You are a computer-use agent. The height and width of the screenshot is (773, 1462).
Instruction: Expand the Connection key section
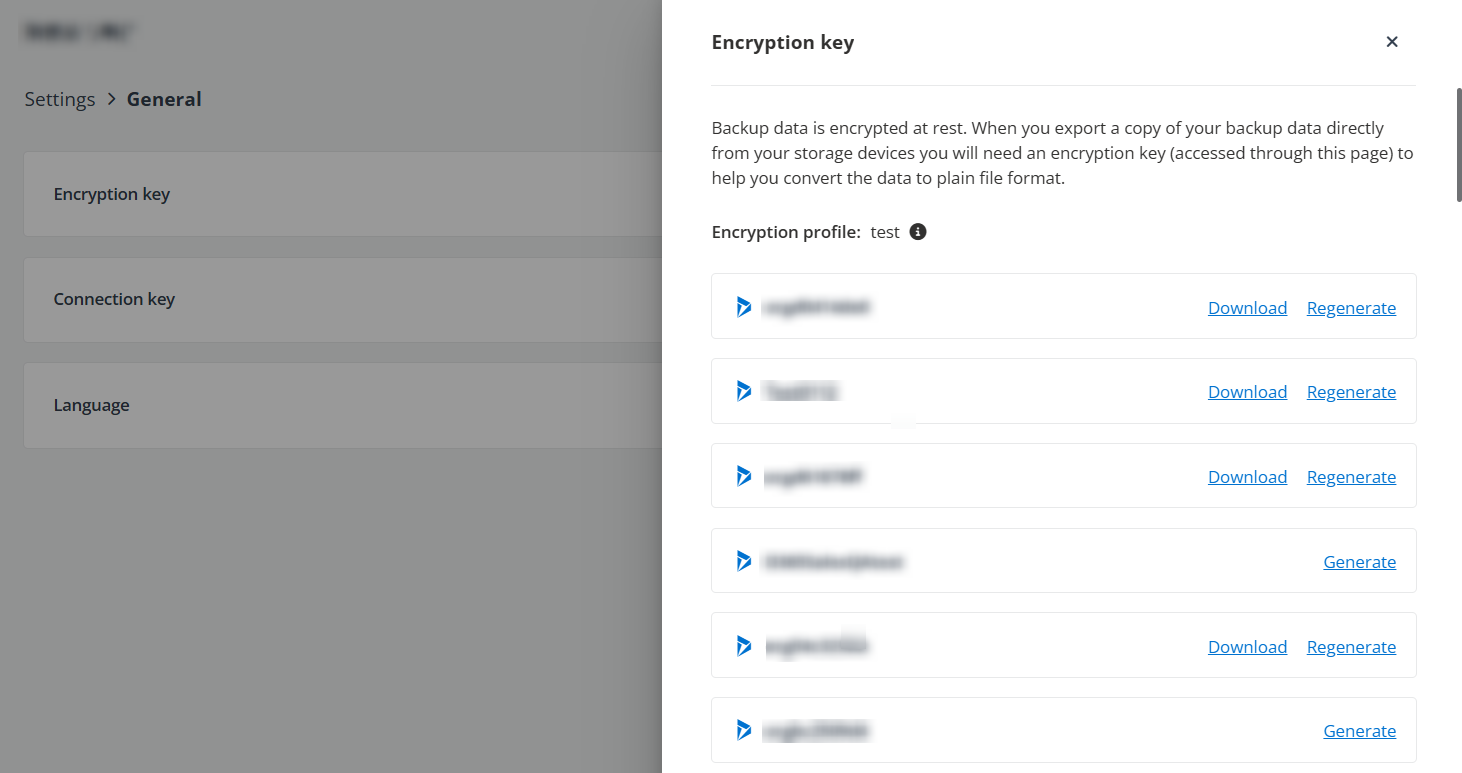click(x=114, y=299)
